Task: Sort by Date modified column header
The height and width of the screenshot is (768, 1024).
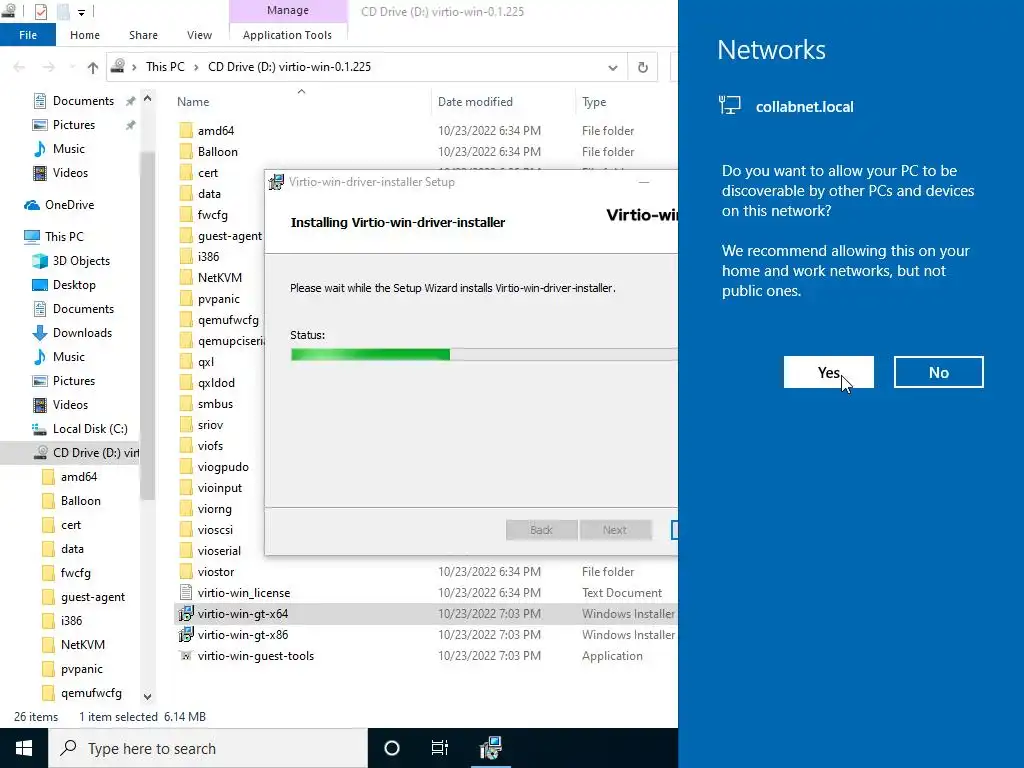Action: click(475, 102)
